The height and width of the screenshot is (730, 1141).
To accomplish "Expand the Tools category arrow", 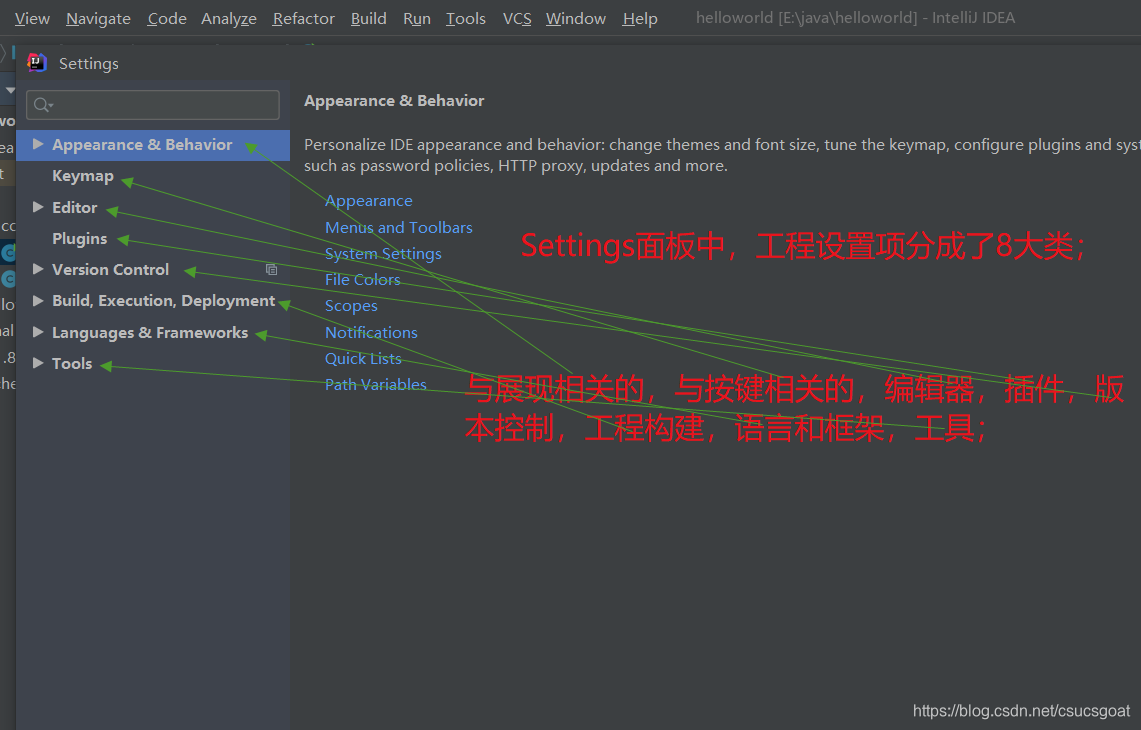I will [x=38, y=362].
